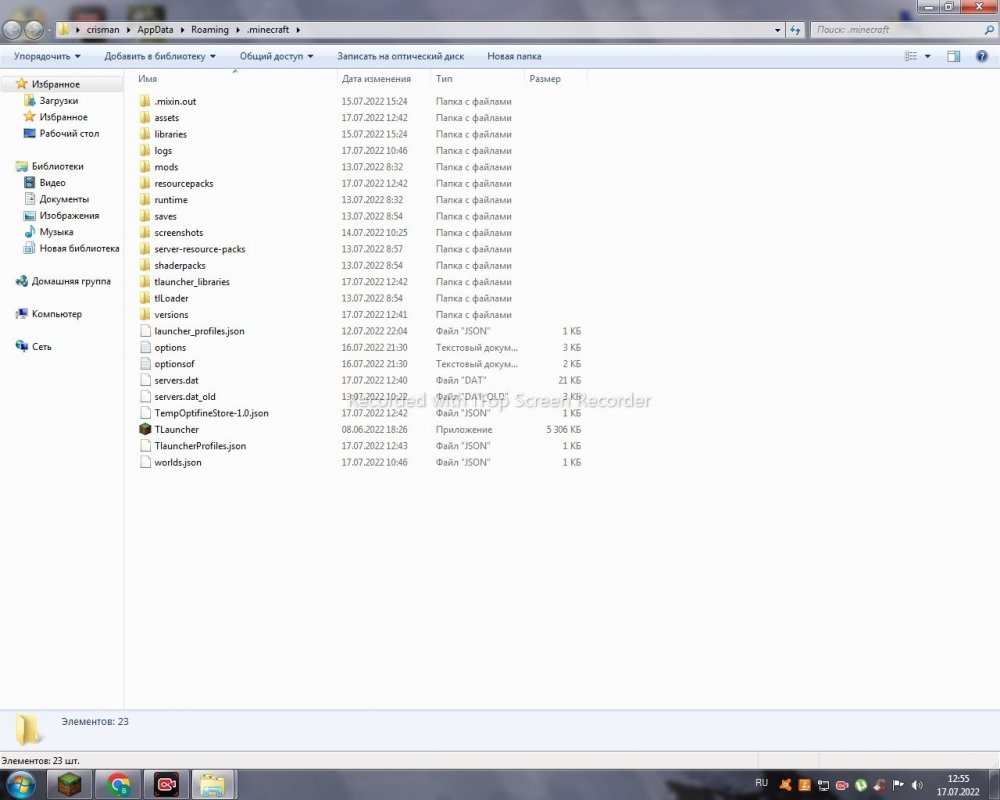Click the refresh button beside address bar
This screenshot has height=800, width=1000.
tap(795, 30)
